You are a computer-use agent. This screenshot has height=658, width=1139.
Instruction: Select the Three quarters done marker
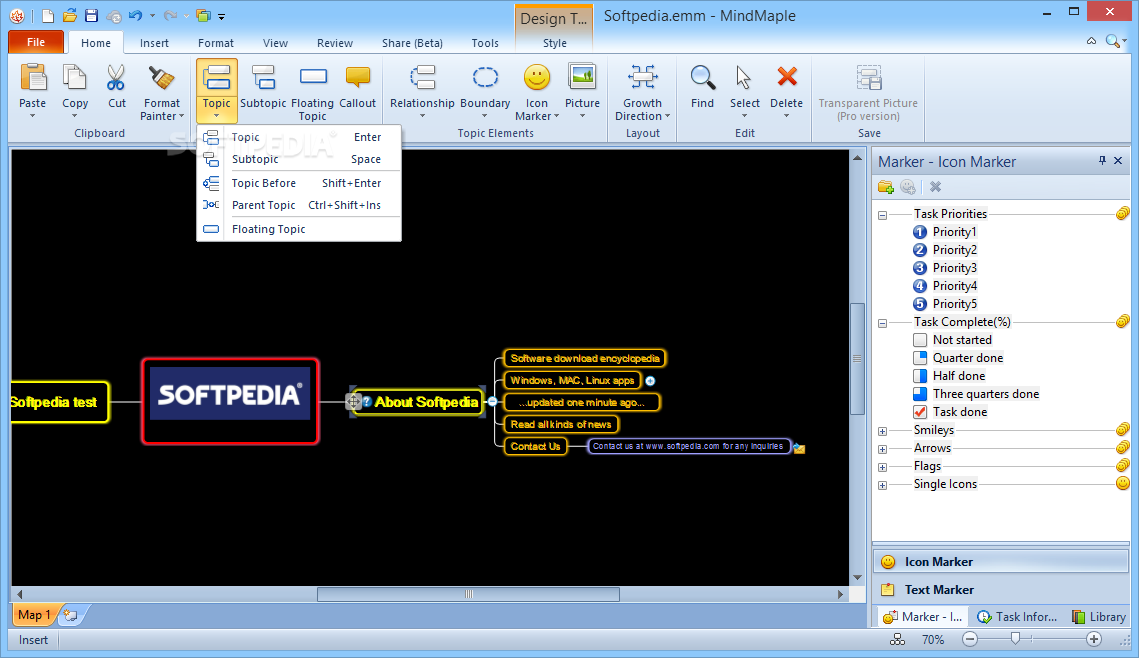[976, 394]
